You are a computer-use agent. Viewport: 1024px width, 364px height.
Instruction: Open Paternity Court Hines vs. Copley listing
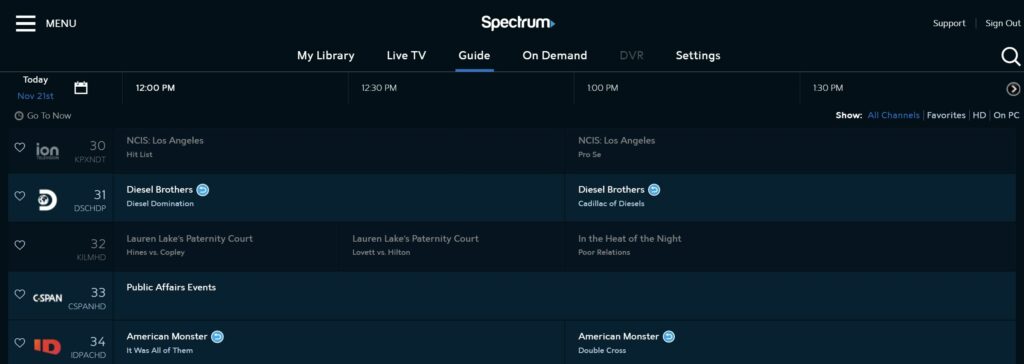[227, 246]
